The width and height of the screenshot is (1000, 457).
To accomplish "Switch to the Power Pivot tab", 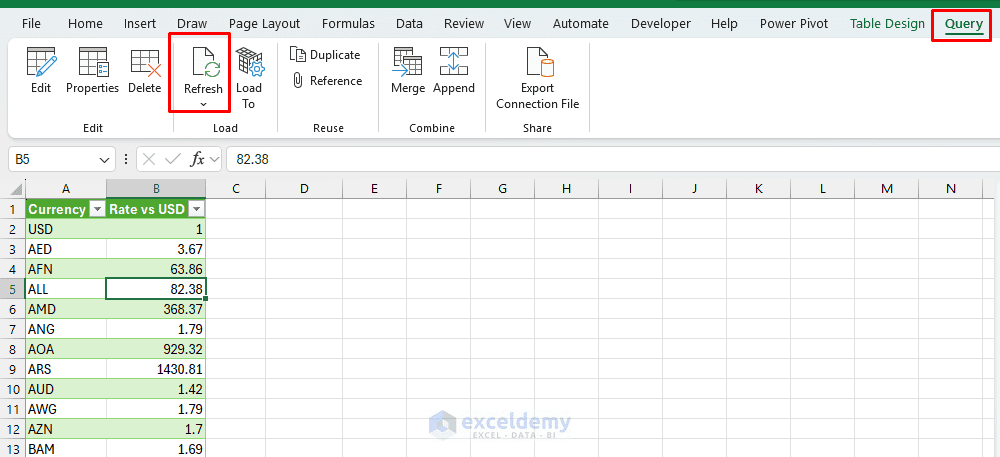I will (794, 24).
